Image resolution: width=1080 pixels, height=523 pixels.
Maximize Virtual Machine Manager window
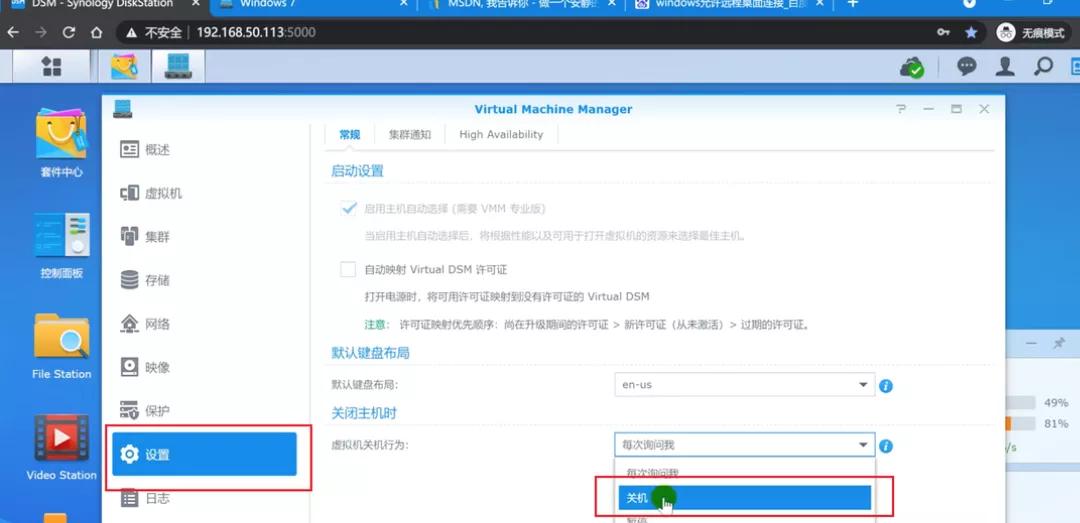[956, 110]
